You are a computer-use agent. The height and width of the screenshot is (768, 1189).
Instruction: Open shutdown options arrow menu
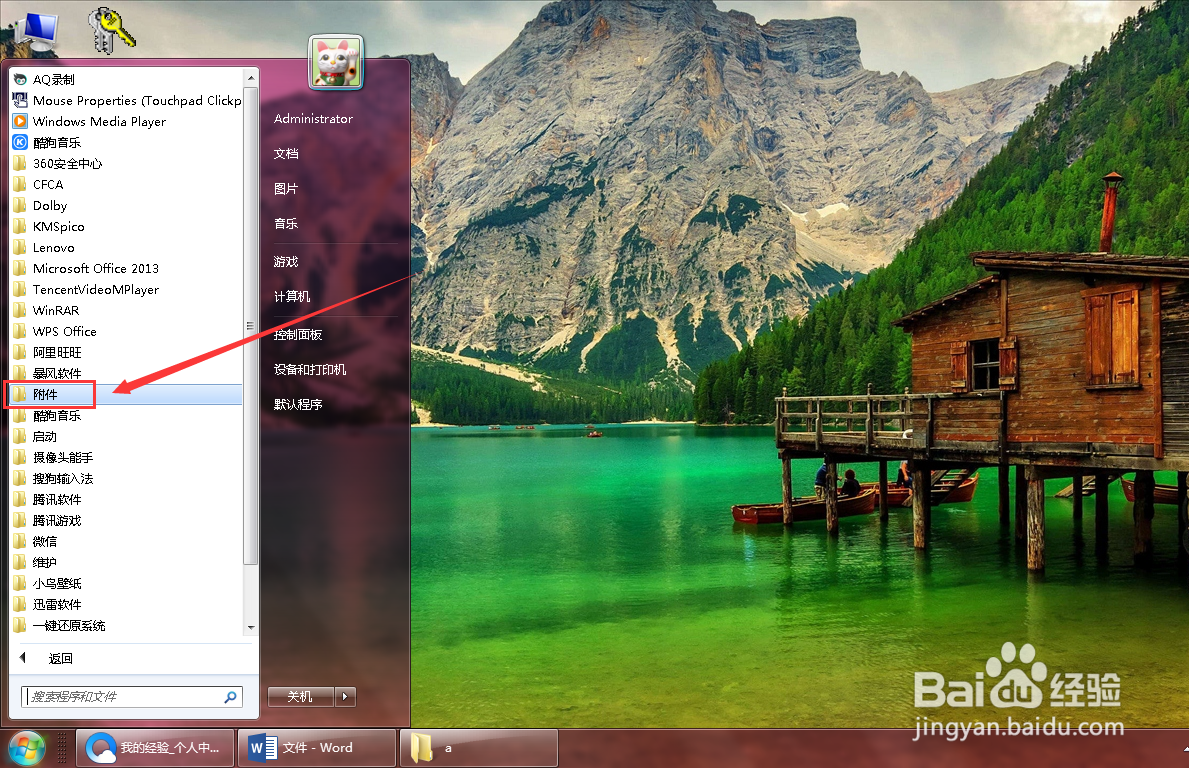pyautogui.click(x=345, y=697)
